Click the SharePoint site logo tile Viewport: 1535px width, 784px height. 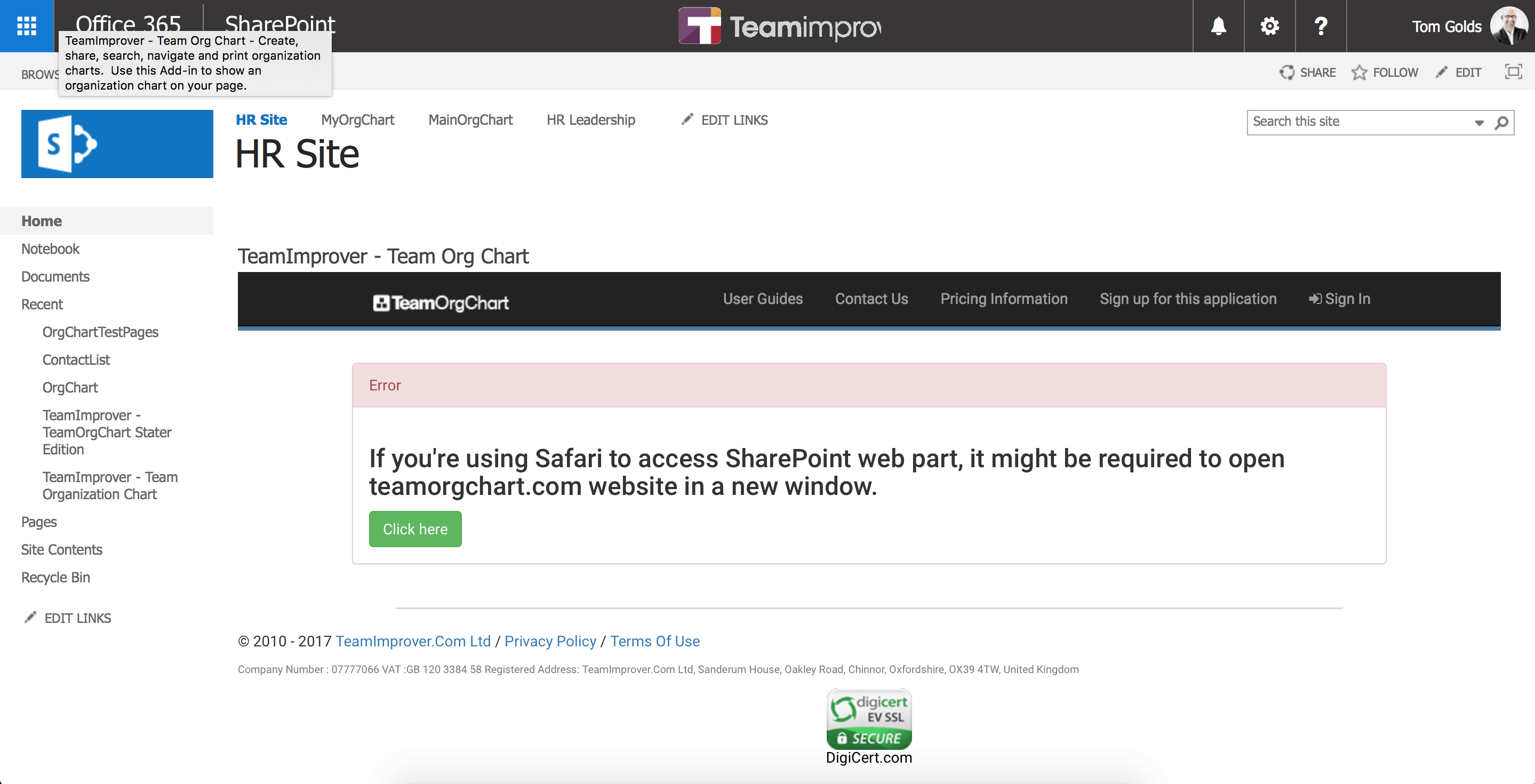tap(117, 143)
